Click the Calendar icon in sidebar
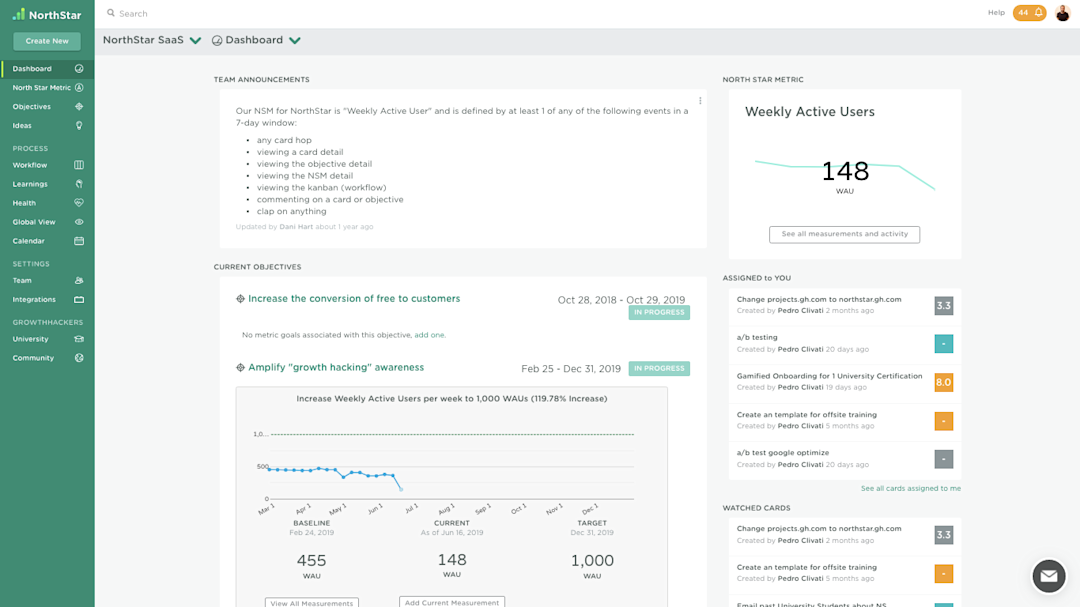1080x607 pixels. tap(79, 241)
